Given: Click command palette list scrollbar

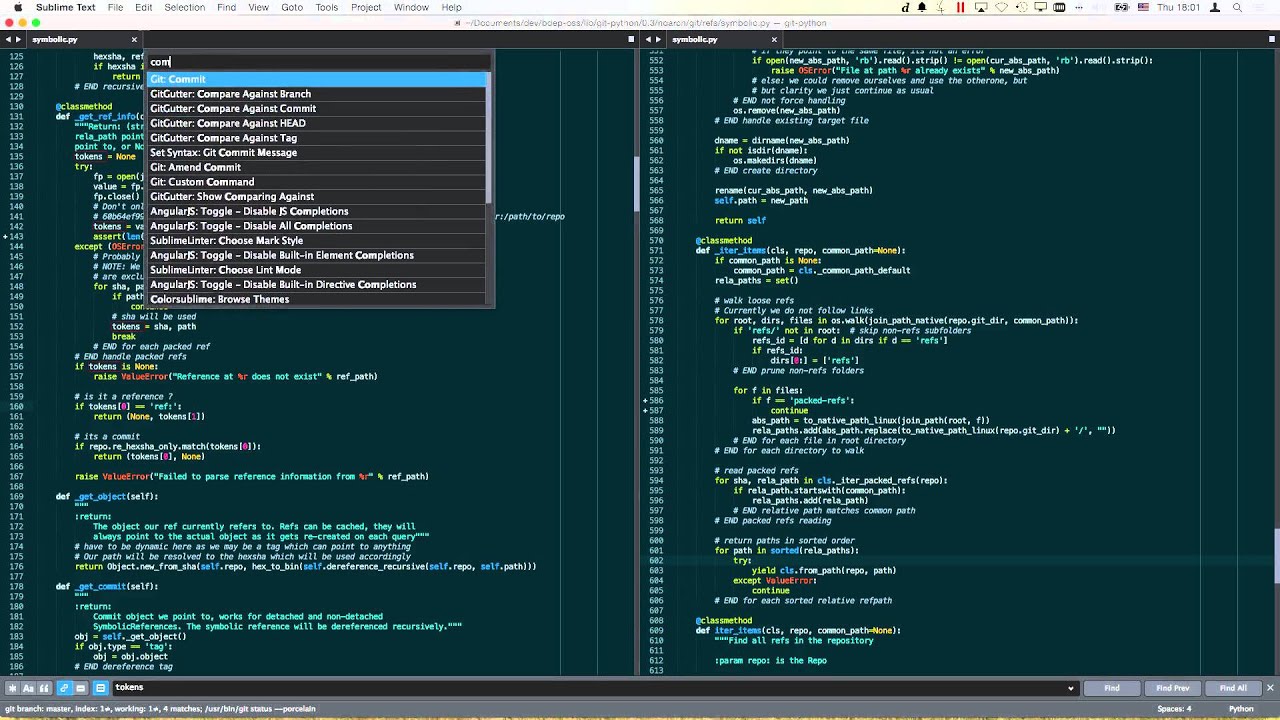Looking at the screenshot, I should 489,138.
